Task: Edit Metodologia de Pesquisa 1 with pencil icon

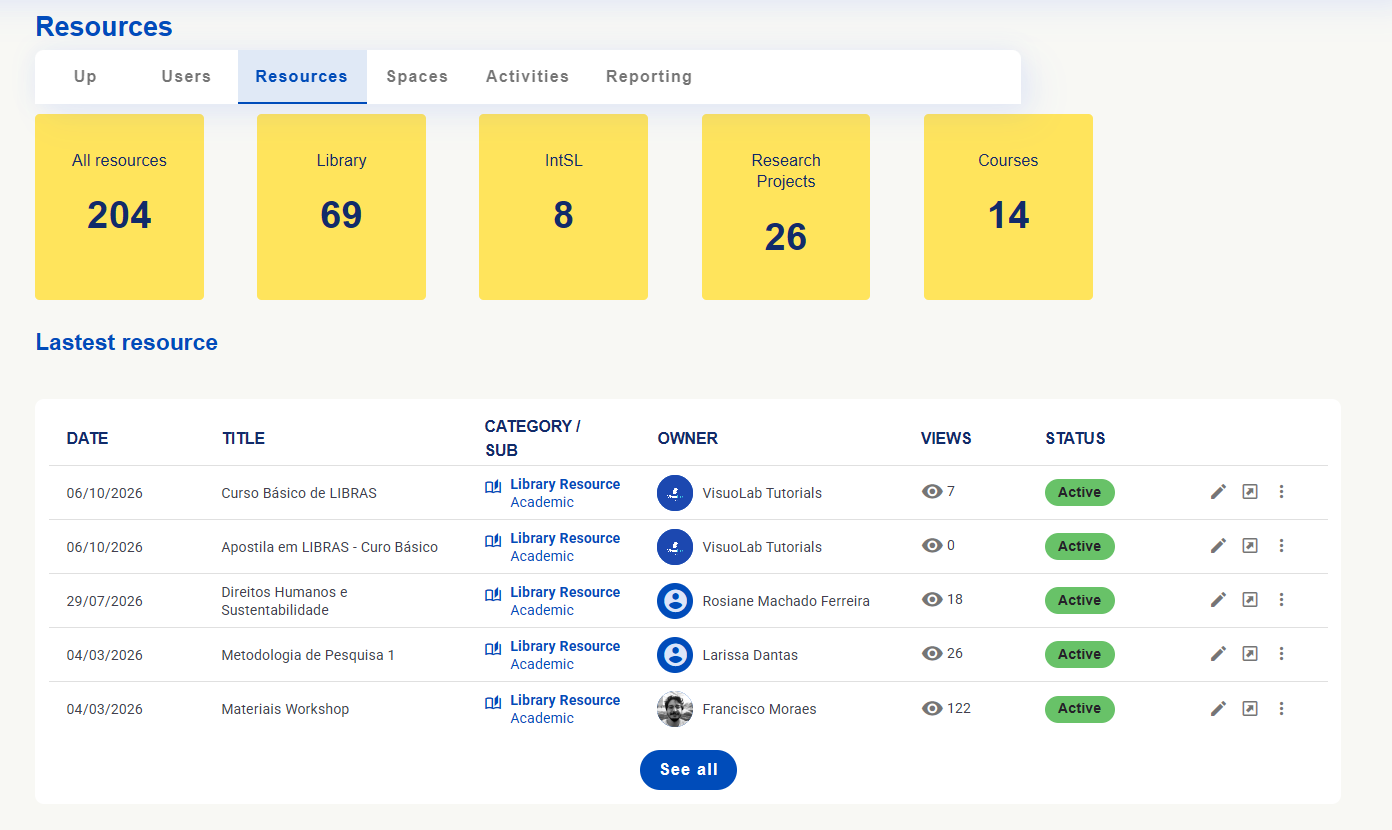Action: pyautogui.click(x=1218, y=654)
